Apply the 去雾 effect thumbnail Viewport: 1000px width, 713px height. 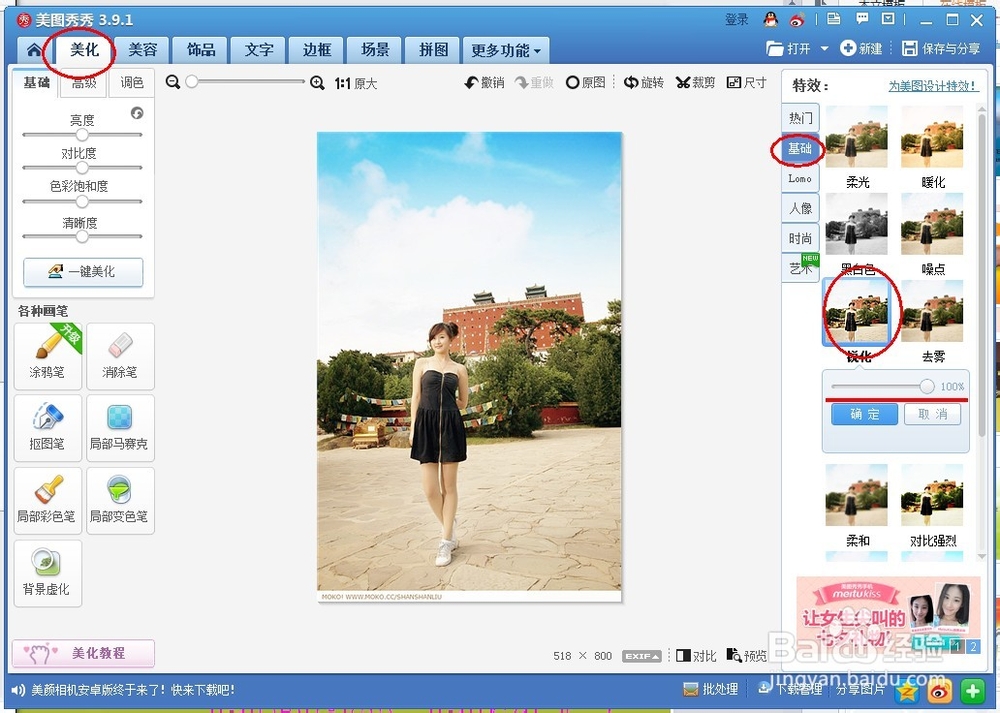point(932,311)
